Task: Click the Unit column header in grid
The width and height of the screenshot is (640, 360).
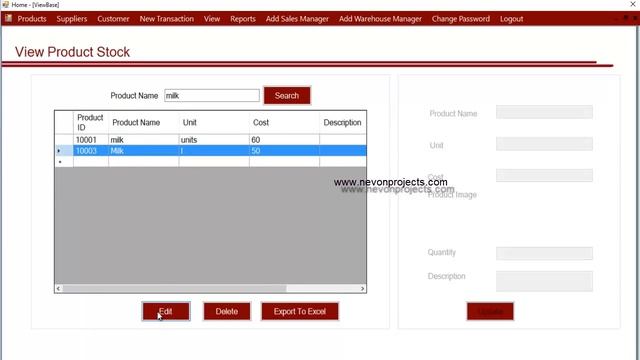Action: point(214,122)
